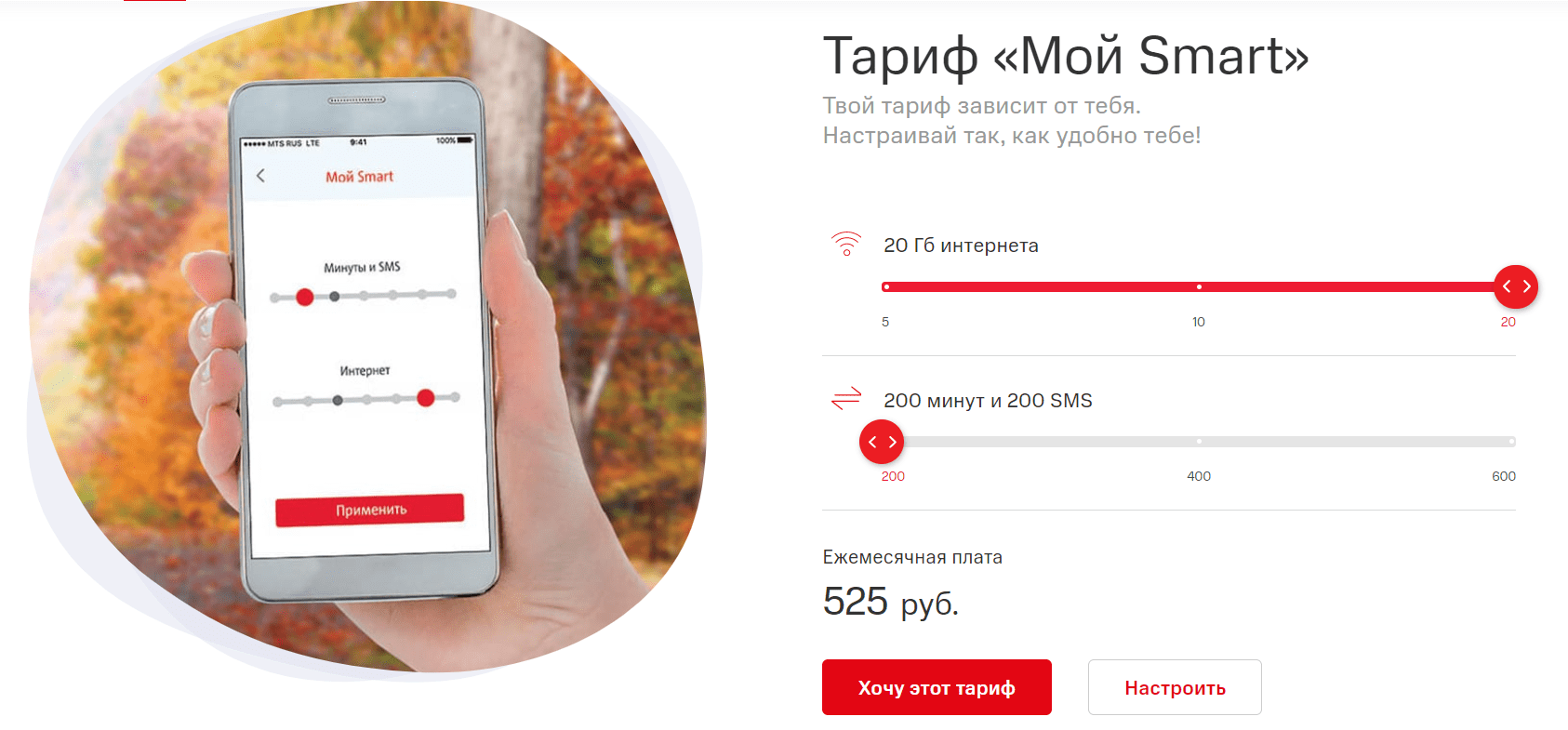Click the Wi-Fi internet icon

click(846, 244)
